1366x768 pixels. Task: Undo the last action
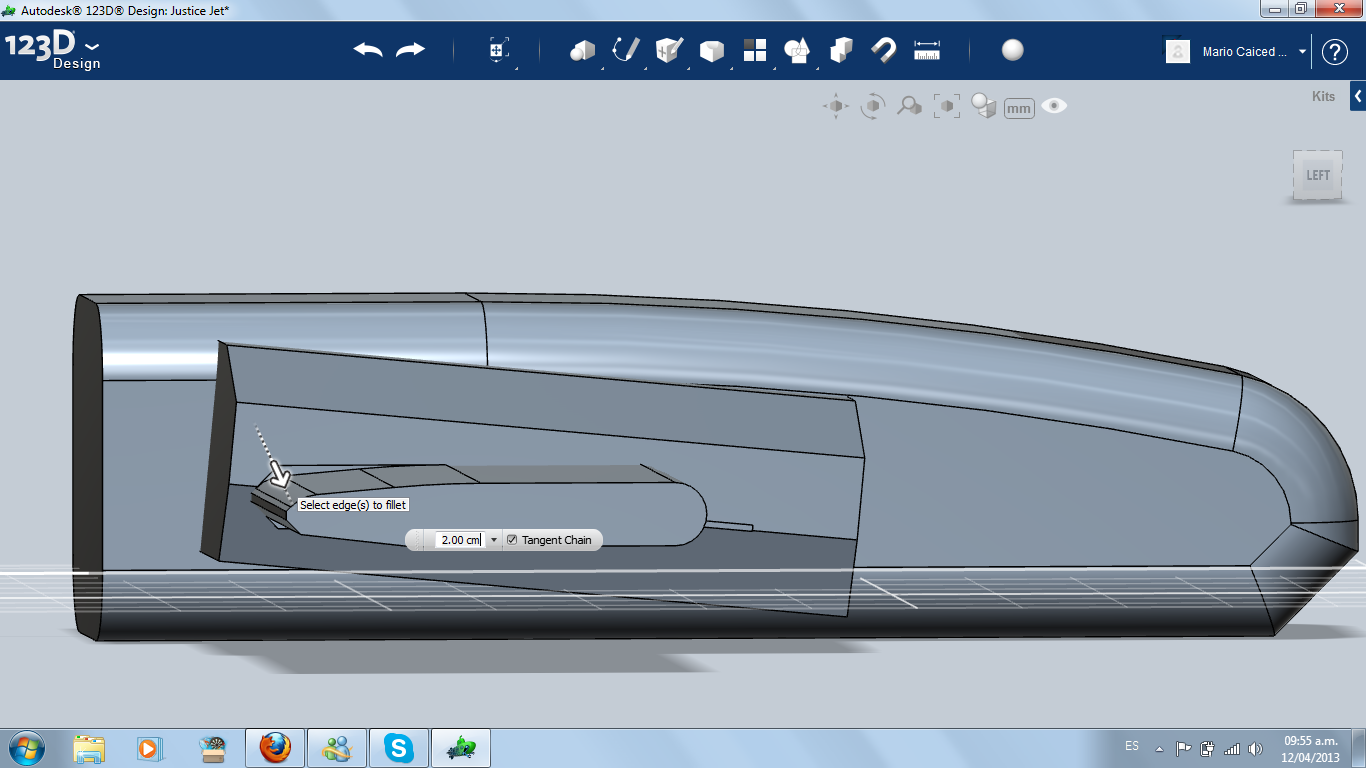(368, 50)
